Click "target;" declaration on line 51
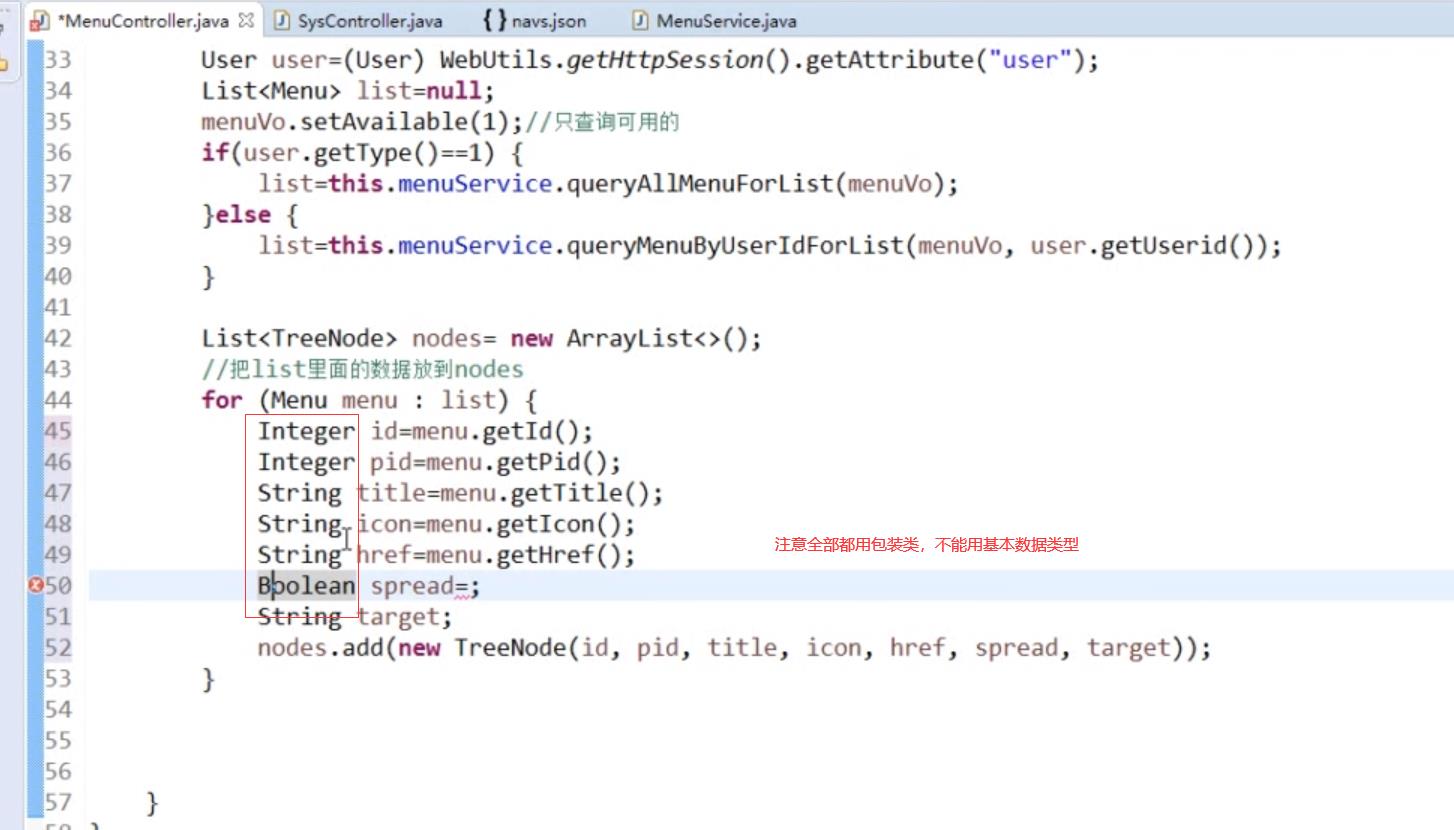1454x830 pixels. (405, 618)
